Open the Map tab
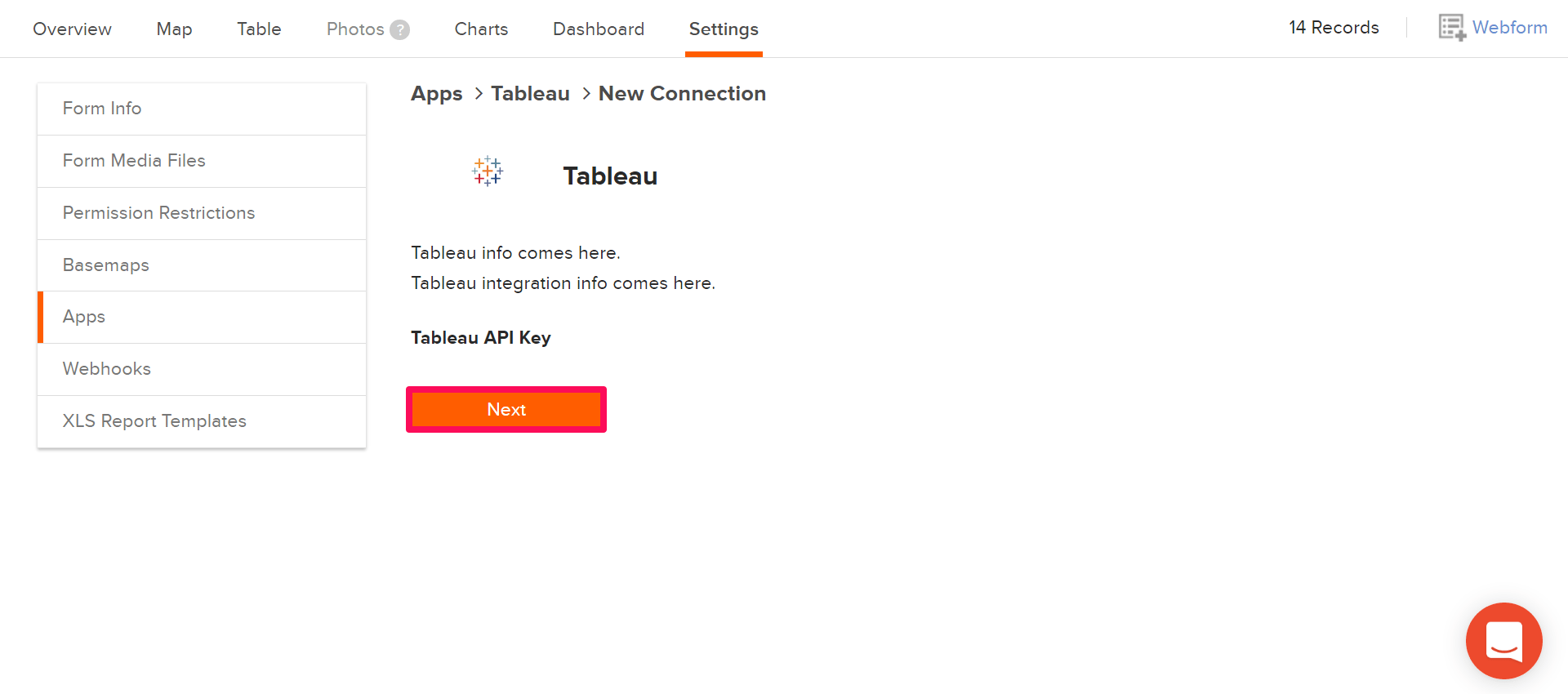Screen dimensions: 1568x694 (174, 29)
